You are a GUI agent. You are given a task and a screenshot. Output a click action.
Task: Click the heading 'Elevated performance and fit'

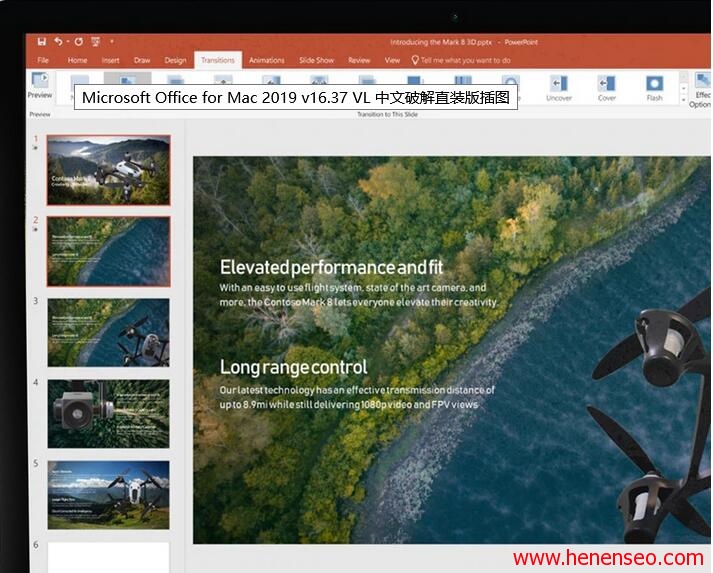pyautogui.click(x=331, y=267)
